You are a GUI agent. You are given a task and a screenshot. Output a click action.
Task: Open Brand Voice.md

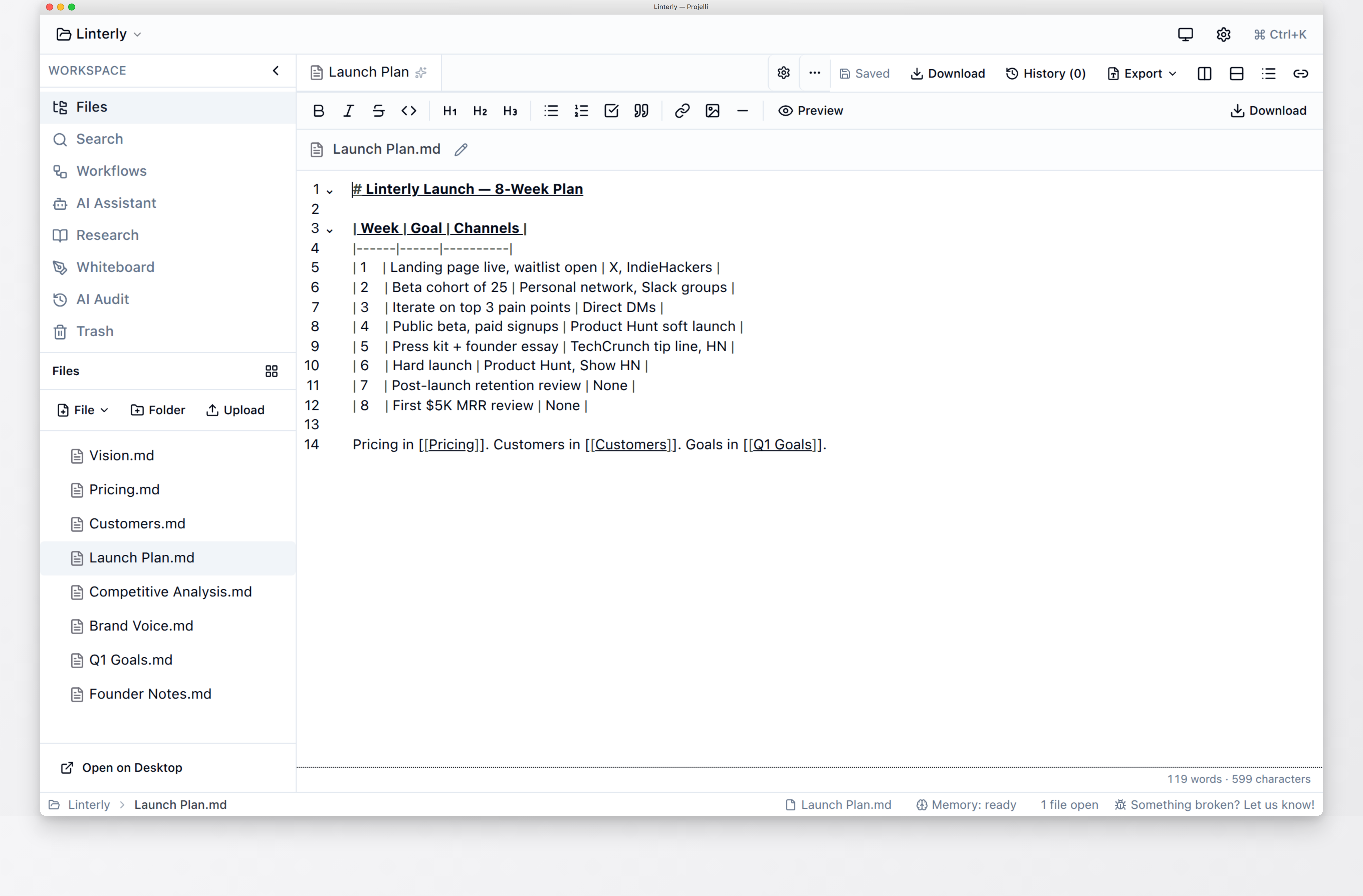pos(168,626)
